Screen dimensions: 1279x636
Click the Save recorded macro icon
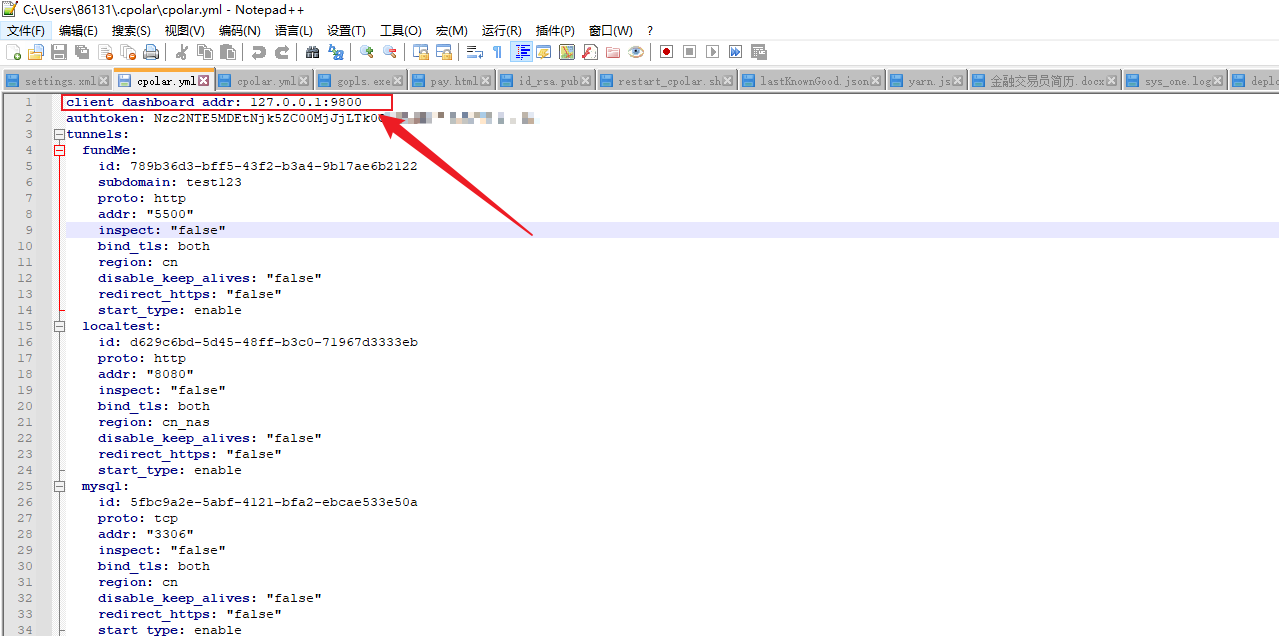[759, 52]
